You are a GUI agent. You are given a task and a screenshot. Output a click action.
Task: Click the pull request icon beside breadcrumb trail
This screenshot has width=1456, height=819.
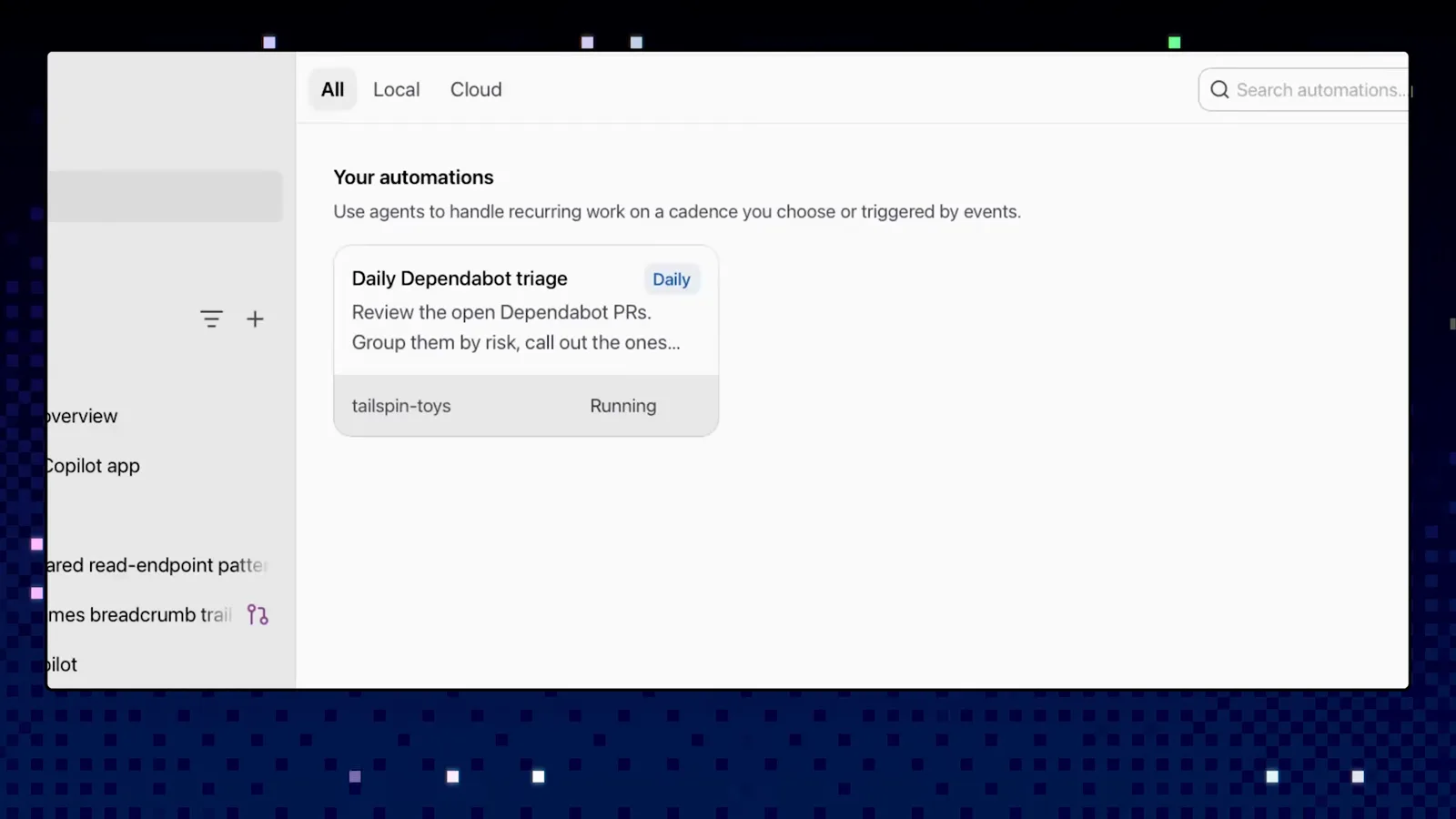[x=258, y=615]
